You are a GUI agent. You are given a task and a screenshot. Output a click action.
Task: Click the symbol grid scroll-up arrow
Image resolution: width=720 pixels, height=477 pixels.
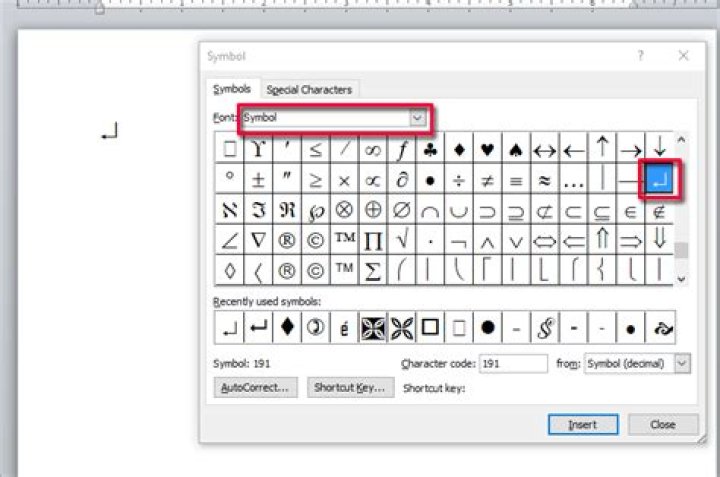681,140
